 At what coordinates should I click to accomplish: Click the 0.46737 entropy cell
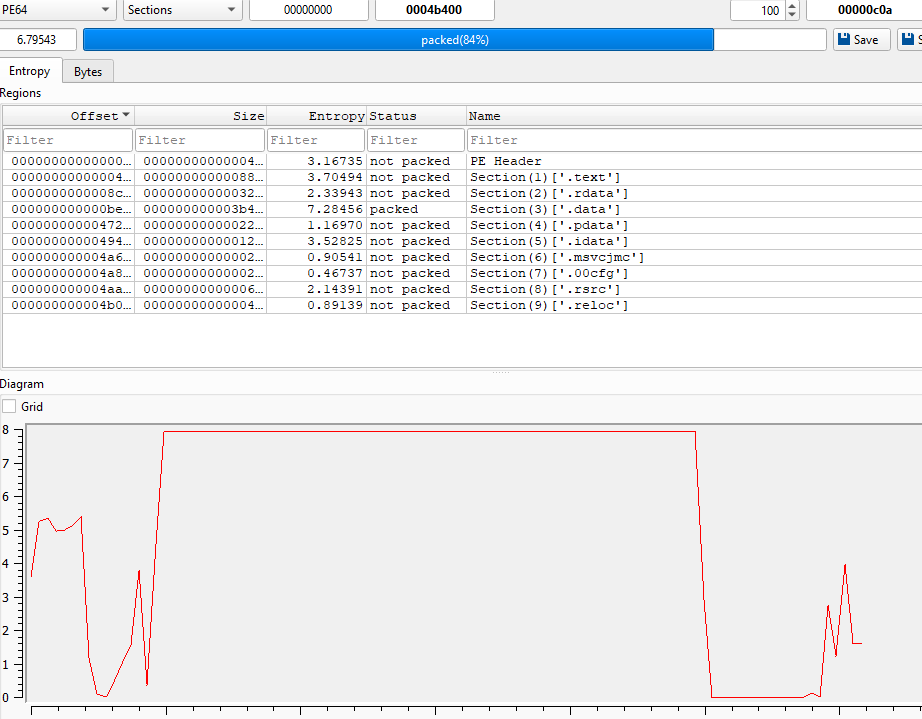317,273
